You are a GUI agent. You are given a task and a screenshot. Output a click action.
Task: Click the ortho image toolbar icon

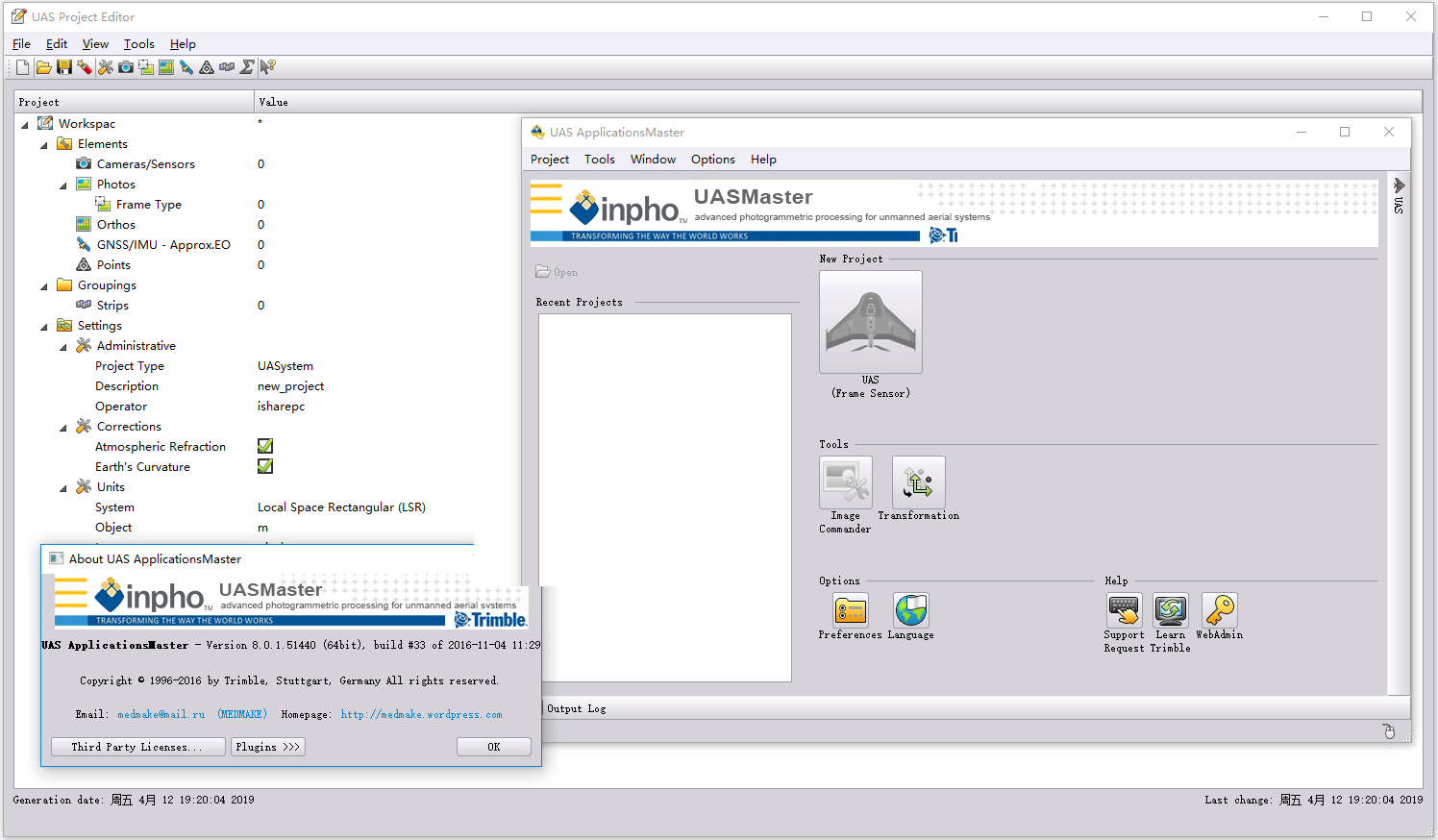click(x=166, y=67)
